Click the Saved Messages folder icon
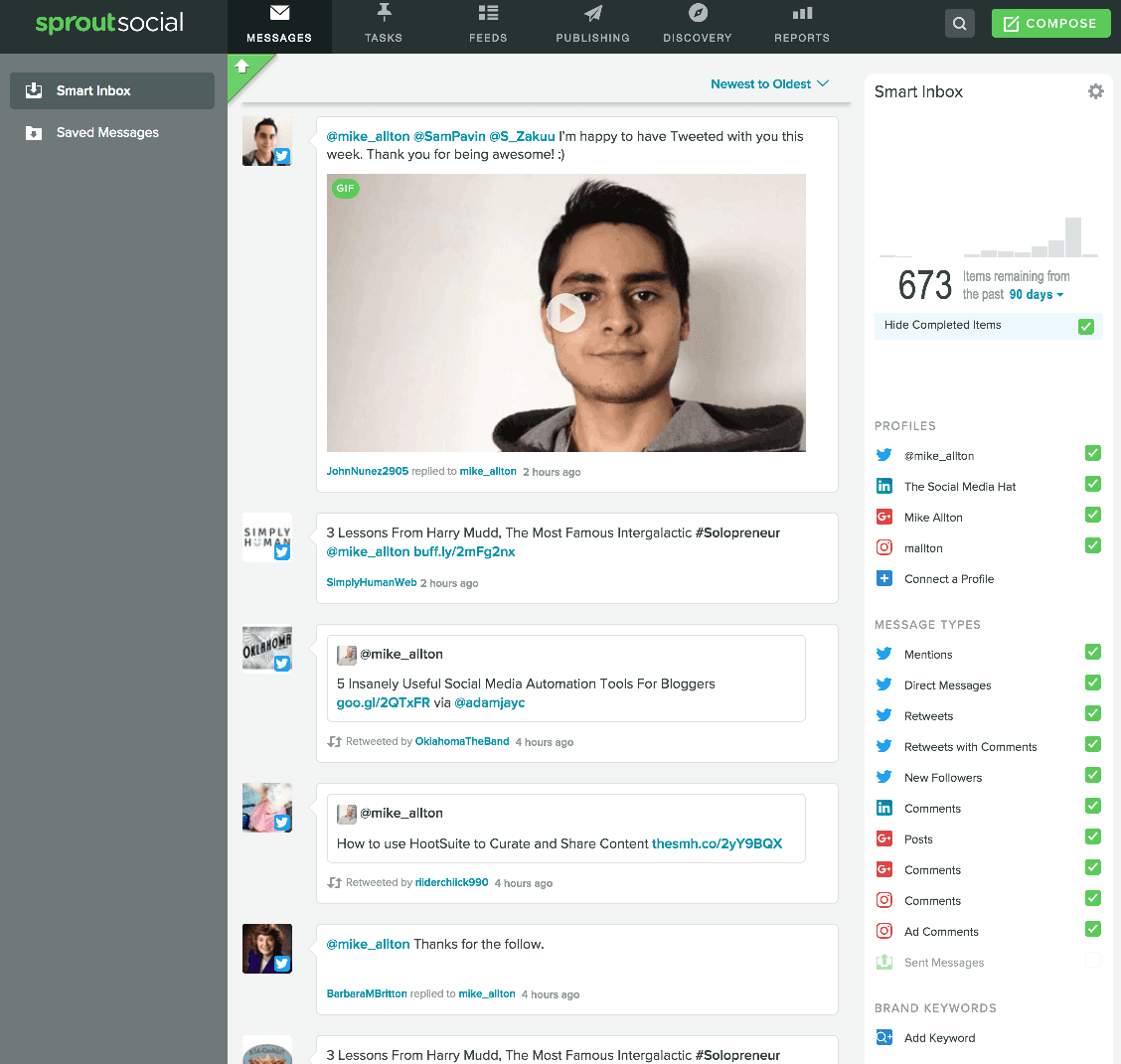Image resolution: width=1121 pixels, height=1064 pixels. pos(34,133)
